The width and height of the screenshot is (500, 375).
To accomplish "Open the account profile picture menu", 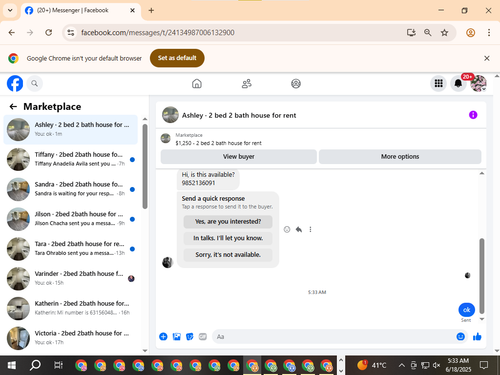I will coord(478,83).
